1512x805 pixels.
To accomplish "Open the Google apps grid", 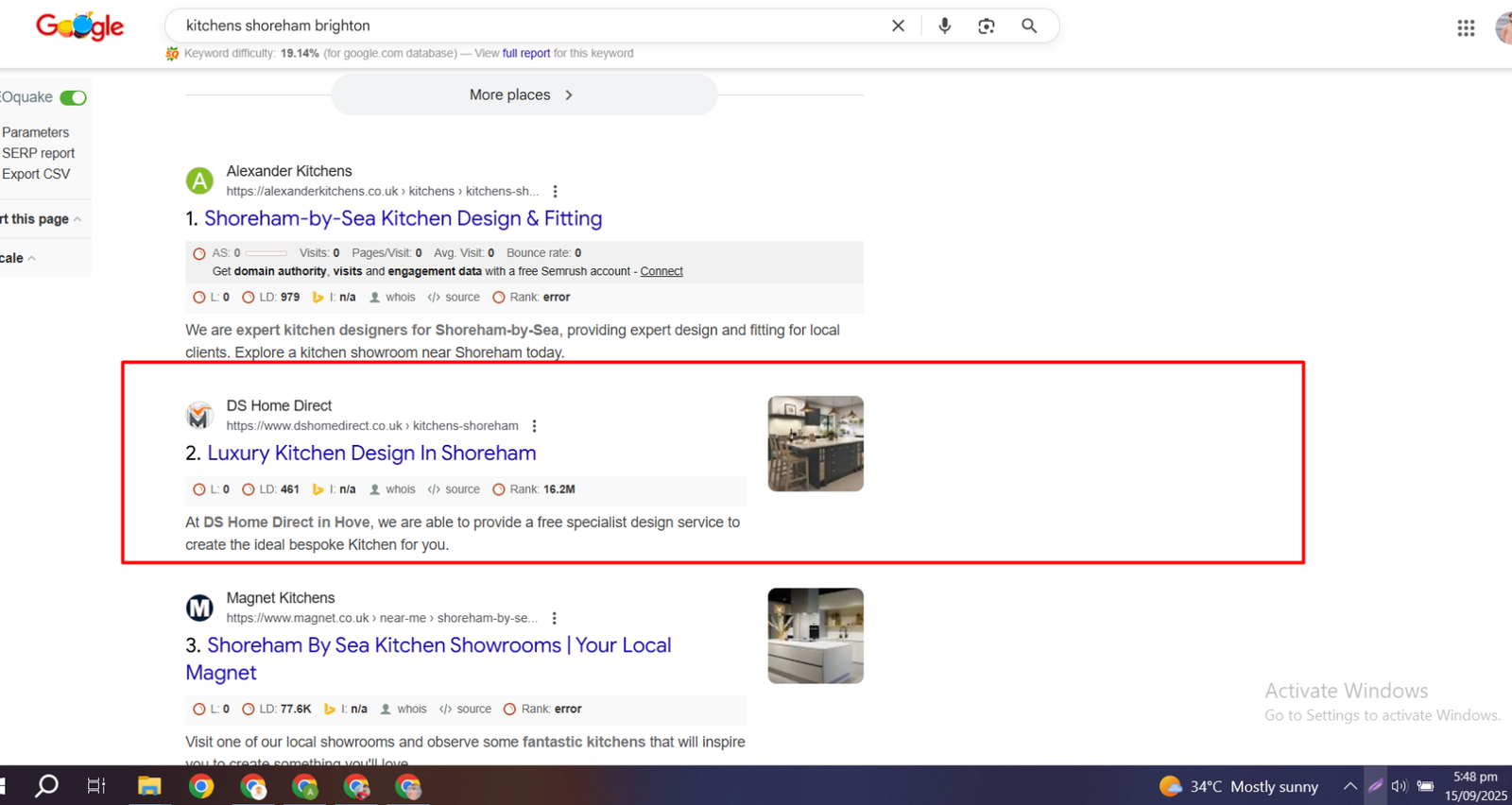I will [x=1466, y=28].
